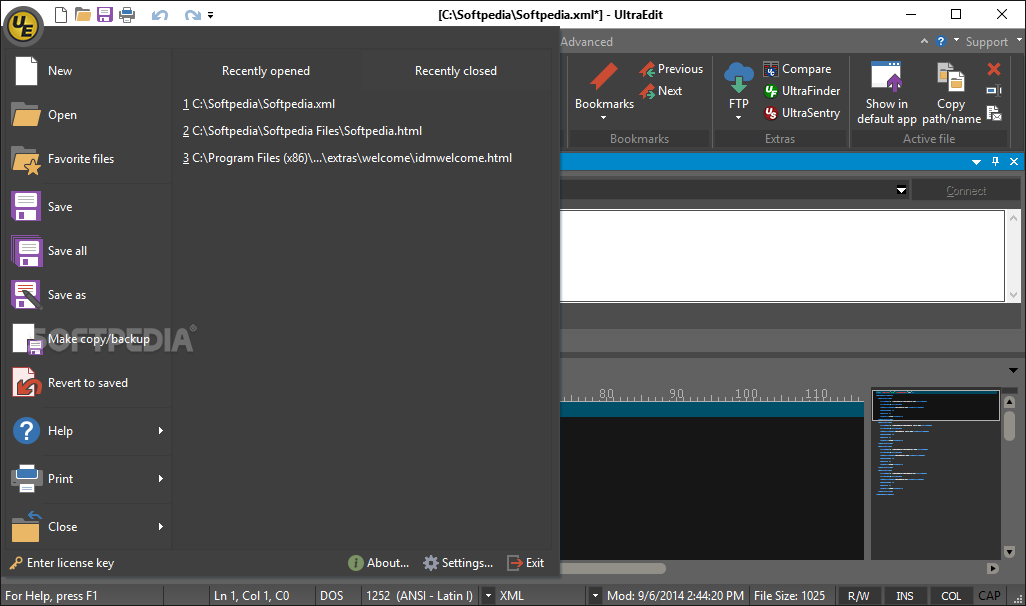Open the Bookmarks dropdown arrow
Image resolution: width=1026 pixels, height=606 pixels.
coord(603,118)
